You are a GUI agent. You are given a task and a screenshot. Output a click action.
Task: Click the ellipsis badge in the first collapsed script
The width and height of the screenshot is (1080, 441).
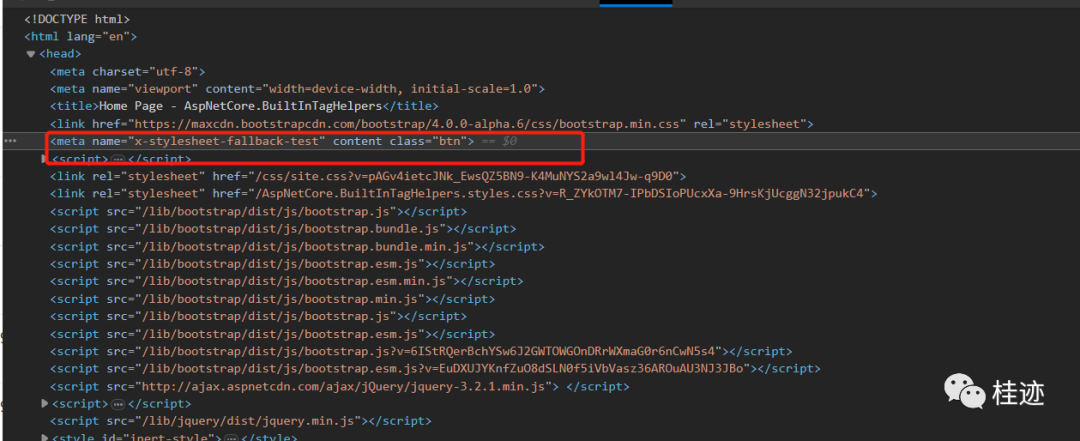(x=118, y=159)
